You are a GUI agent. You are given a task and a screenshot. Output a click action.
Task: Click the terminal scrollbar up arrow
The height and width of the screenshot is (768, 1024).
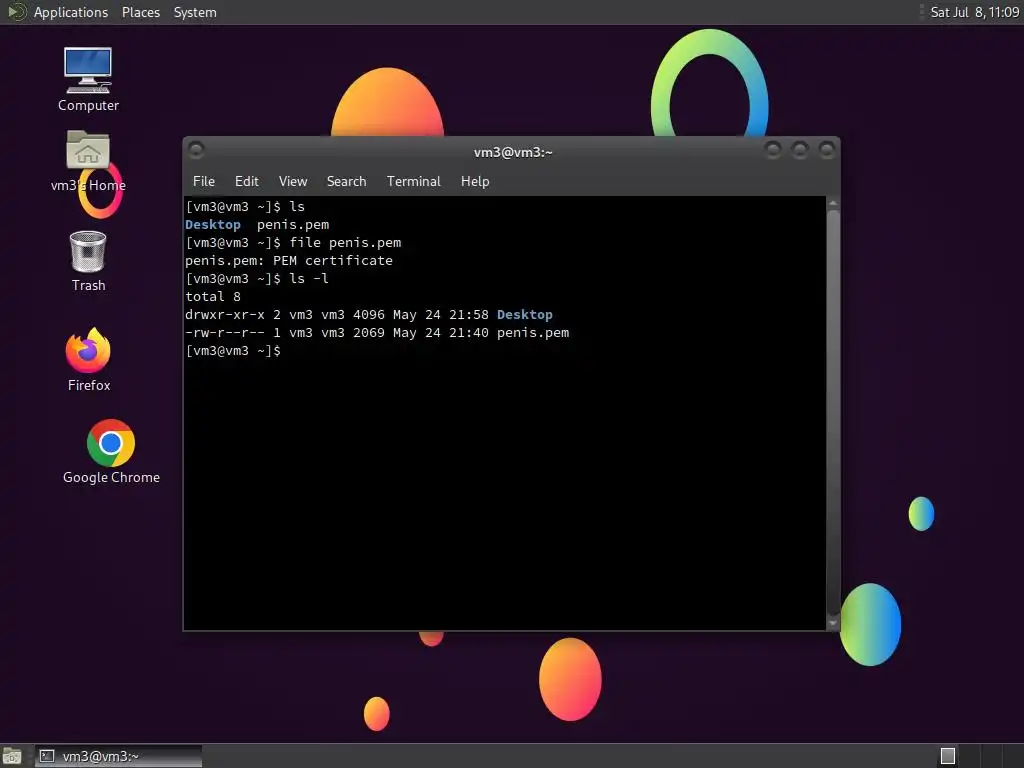pyautogui.click(x=833, y=204)
